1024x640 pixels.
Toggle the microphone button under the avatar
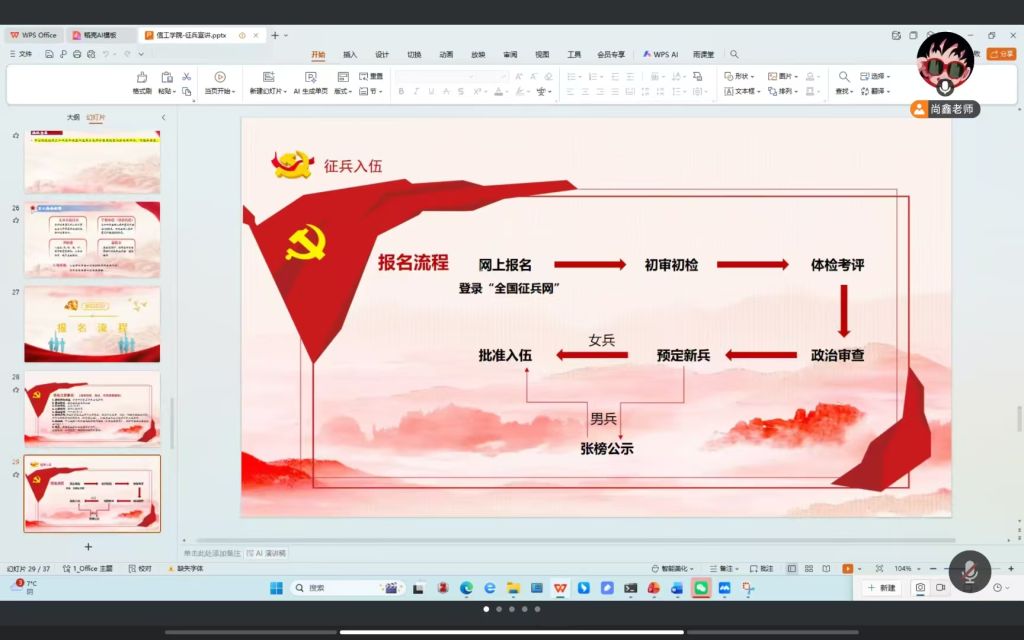pos(944,88)
